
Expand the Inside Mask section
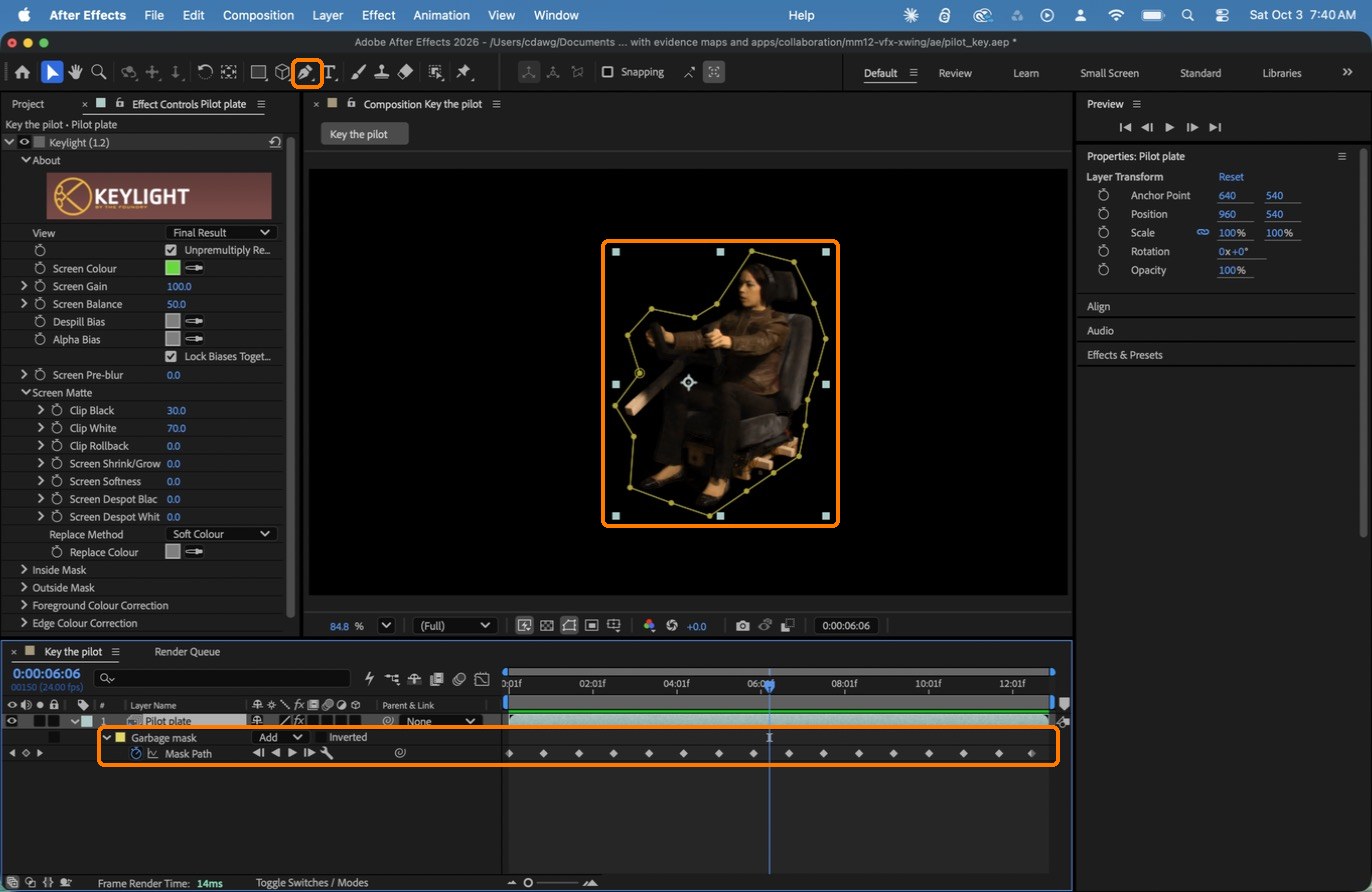24,570
